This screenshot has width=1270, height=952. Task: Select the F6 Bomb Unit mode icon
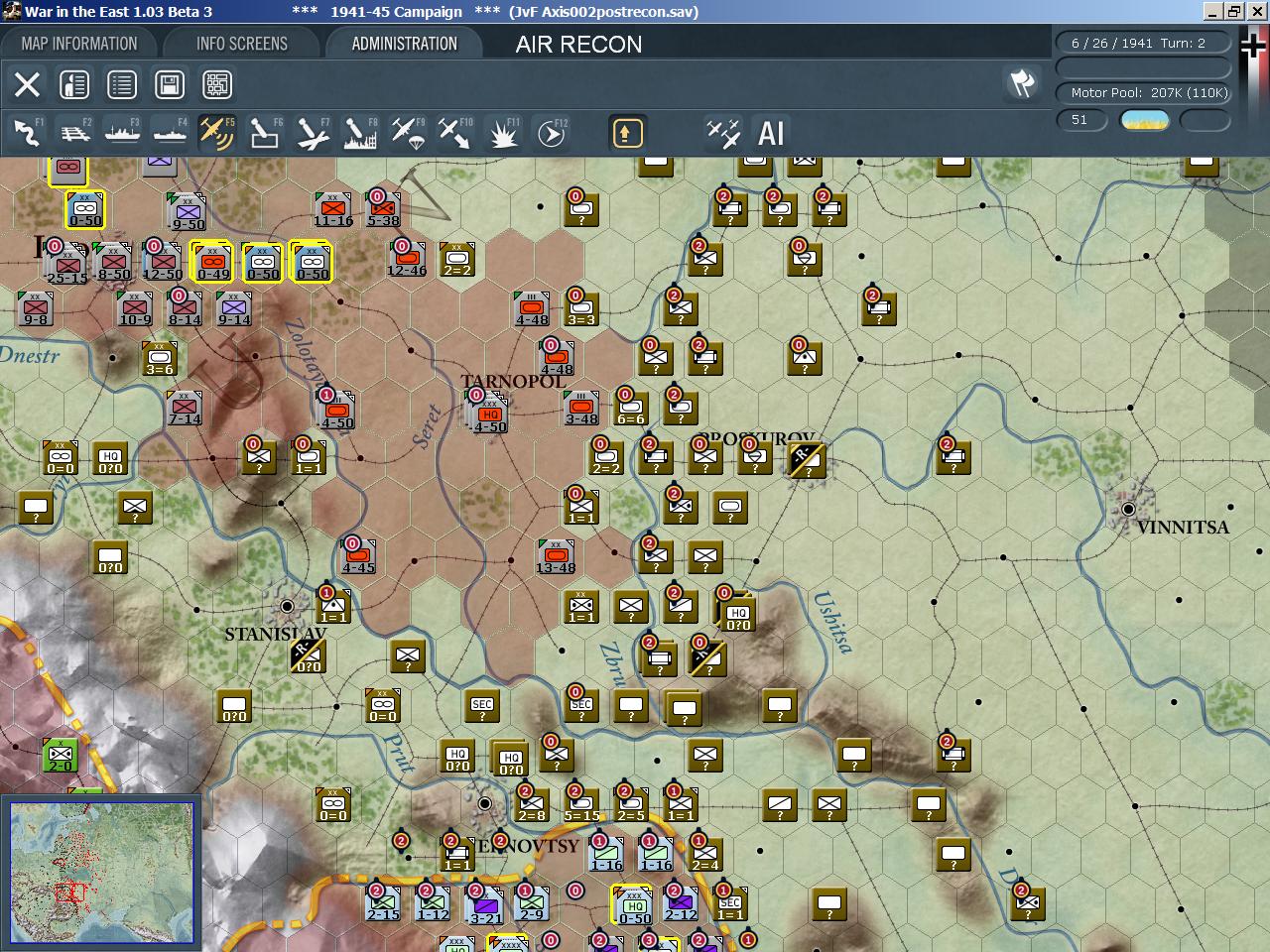tap(265, 132)
